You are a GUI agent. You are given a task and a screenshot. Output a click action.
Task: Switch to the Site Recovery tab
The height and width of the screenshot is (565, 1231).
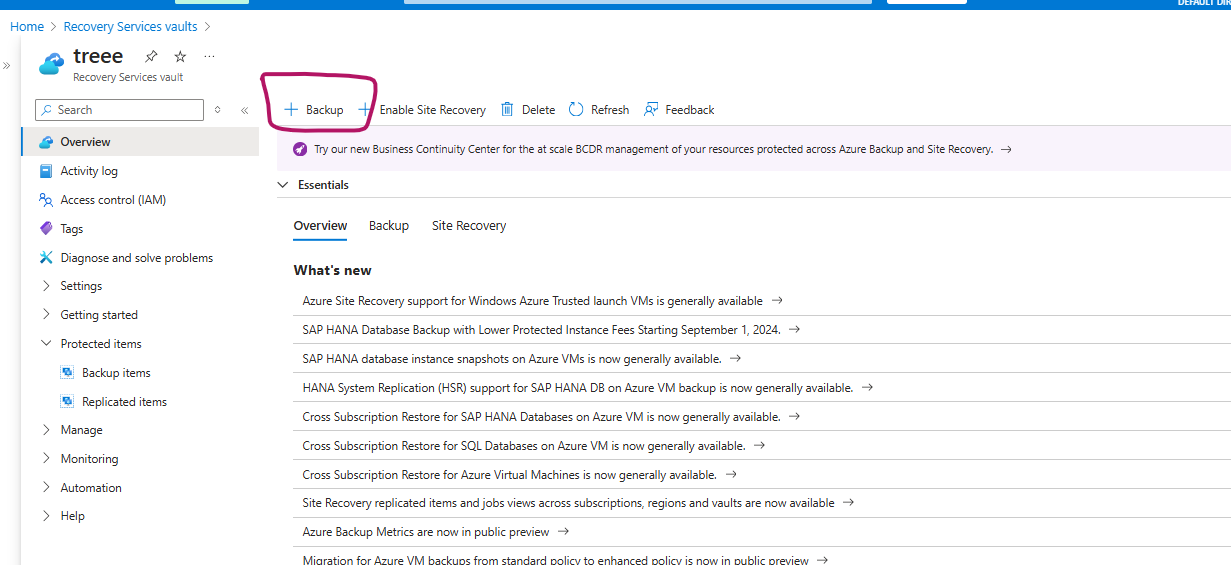pos(468,226)
